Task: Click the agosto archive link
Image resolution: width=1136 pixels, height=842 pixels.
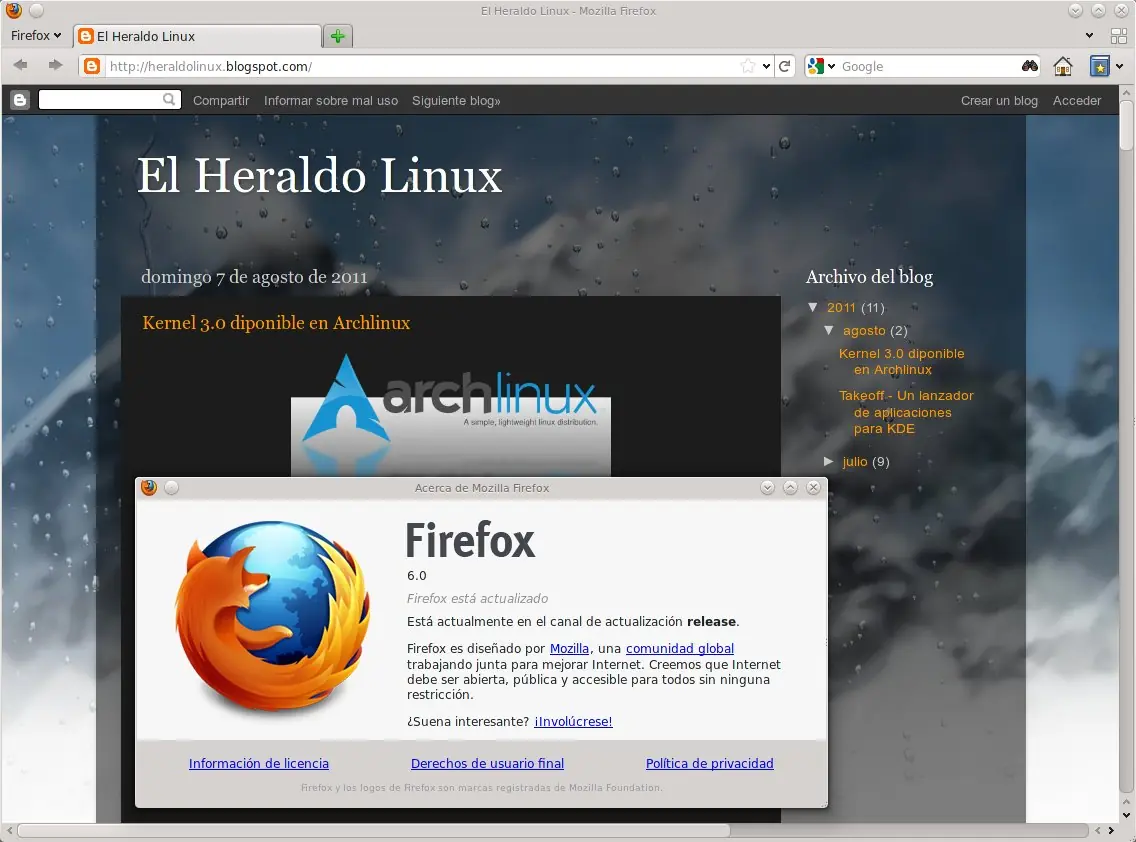Action: [864, 330]
